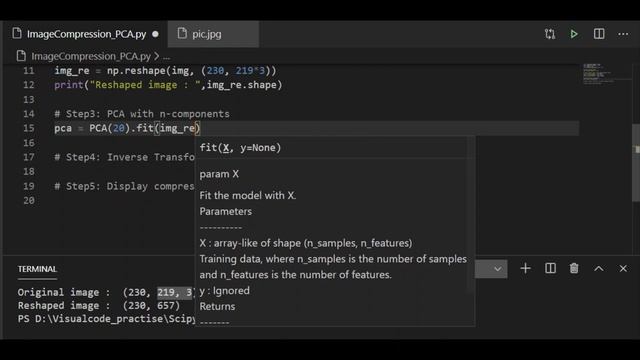Click the unsaved dot on ImageCompression_PCA.py tab
The height and width of the screenshot is (360, 640).
[156, 34]
